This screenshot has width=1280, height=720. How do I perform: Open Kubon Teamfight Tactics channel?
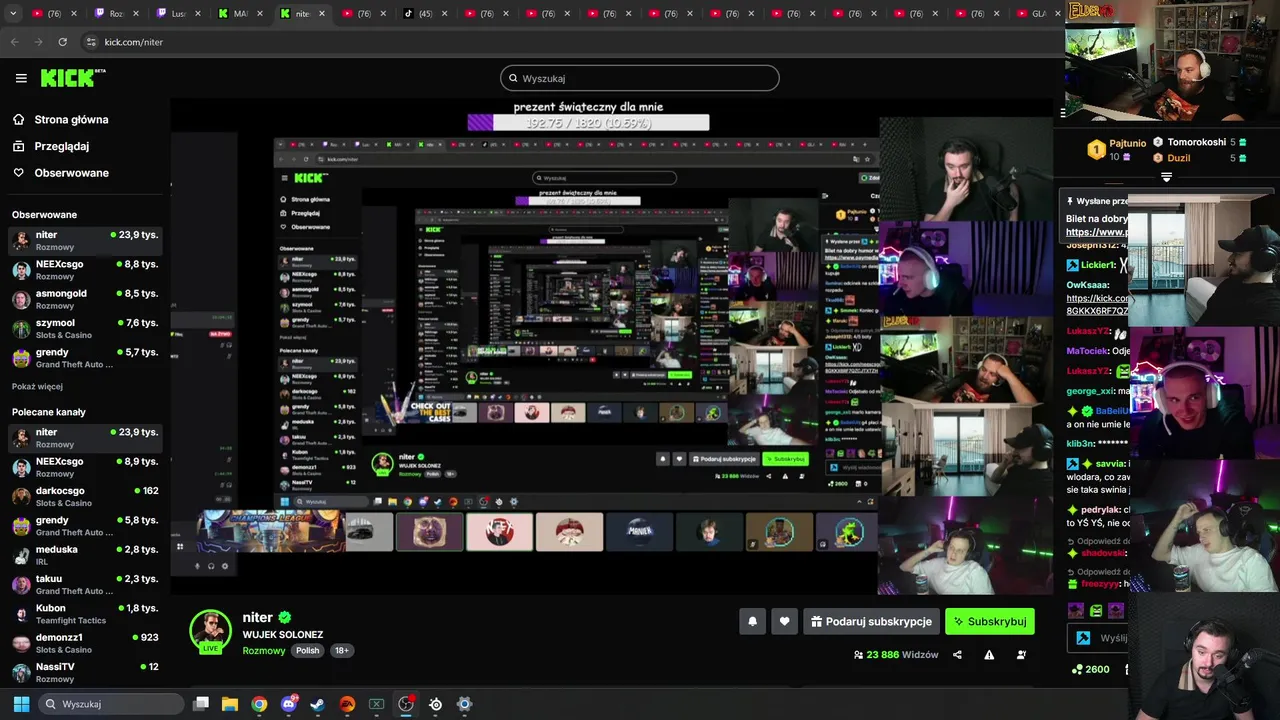tap(84, 614)
